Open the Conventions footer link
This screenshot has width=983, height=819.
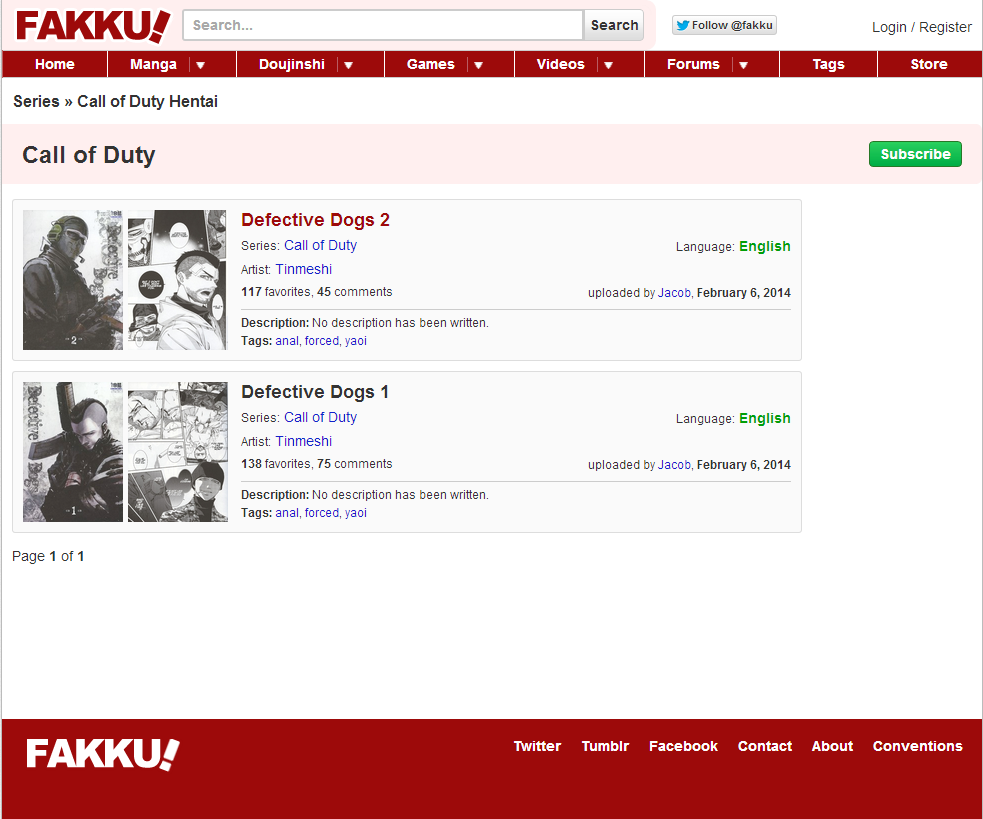pyautogui.click(x=917, y=746)
